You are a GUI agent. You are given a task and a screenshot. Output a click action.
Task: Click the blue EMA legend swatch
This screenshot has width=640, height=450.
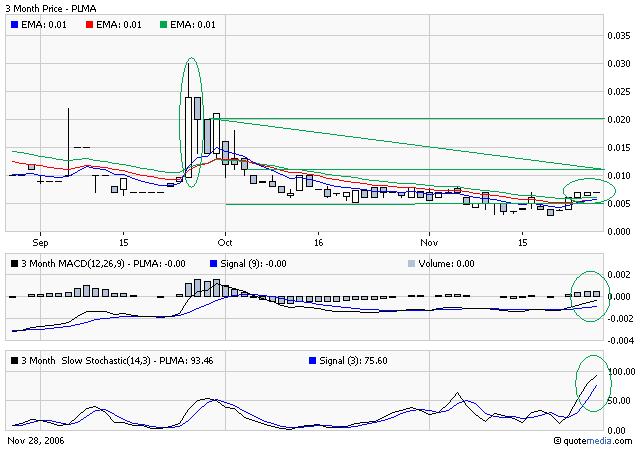[x=15, y=25]
